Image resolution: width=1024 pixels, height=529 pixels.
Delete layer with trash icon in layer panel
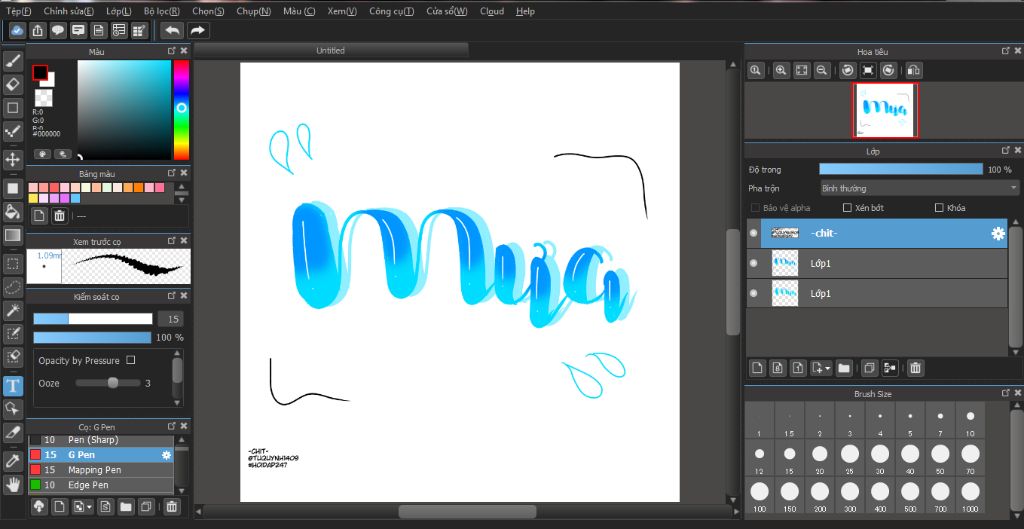[916, 368]
